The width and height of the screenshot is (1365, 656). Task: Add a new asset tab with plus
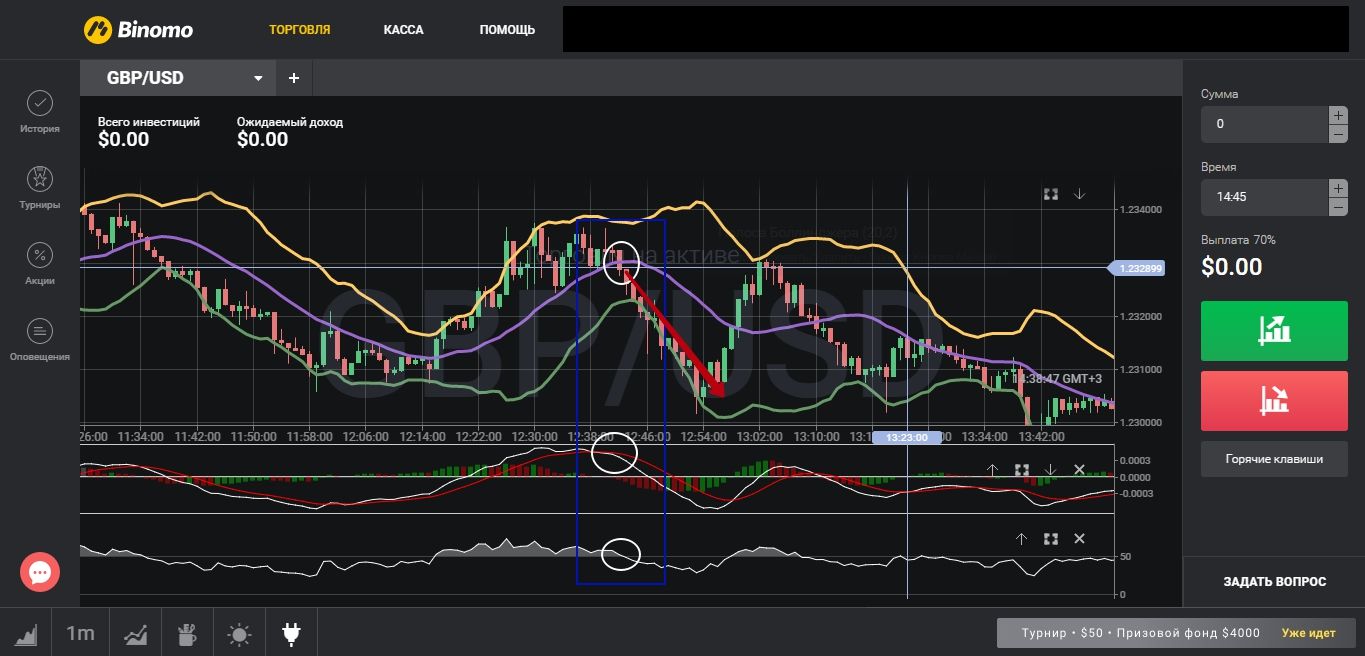pyautogui.click(x=294, y=78)
